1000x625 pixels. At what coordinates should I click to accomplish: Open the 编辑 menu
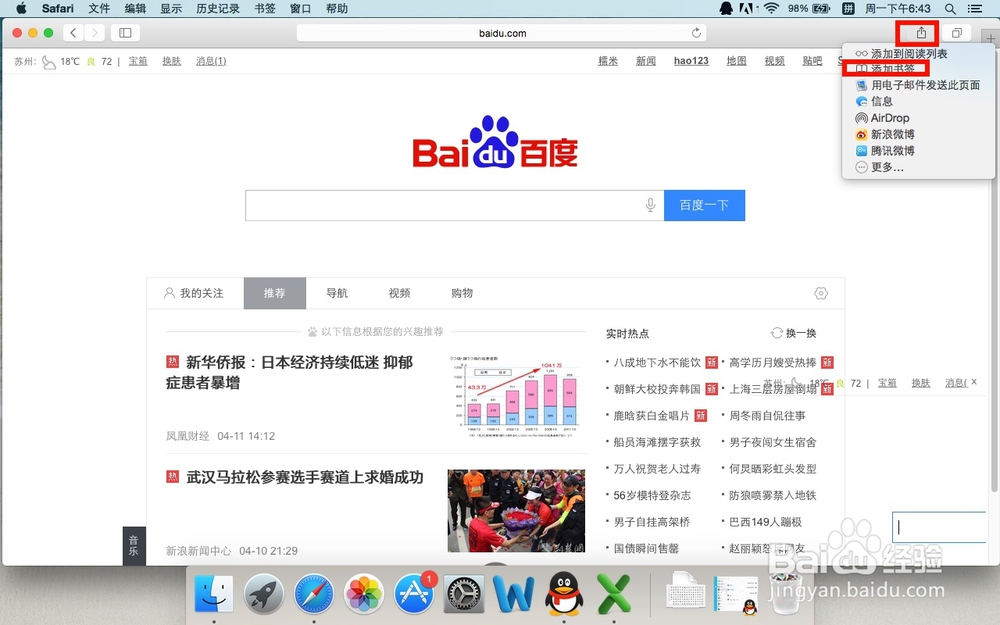coord(135,8)
